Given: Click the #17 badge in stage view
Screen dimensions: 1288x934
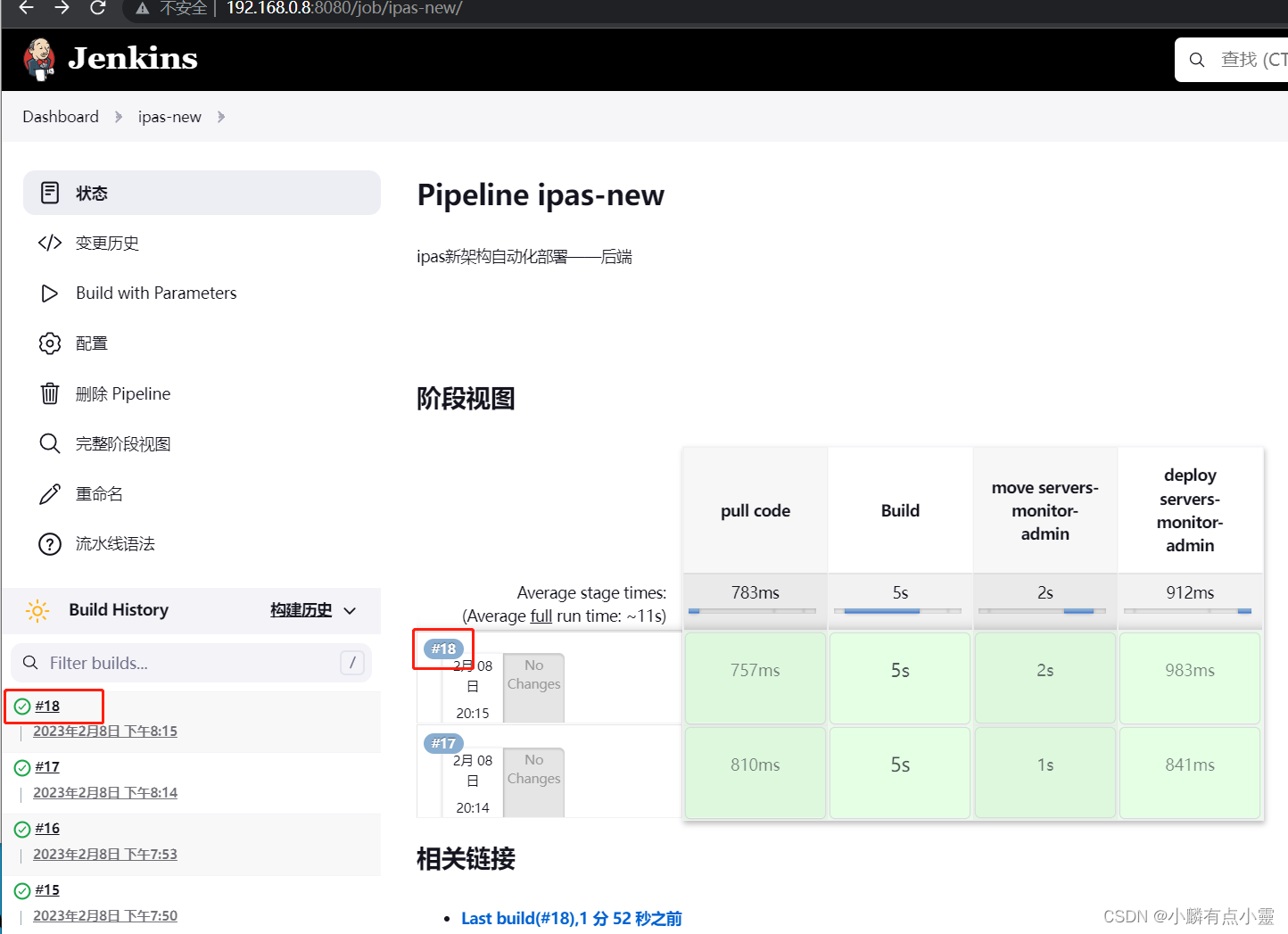Looking at the screenshot, I should (443, 743).
